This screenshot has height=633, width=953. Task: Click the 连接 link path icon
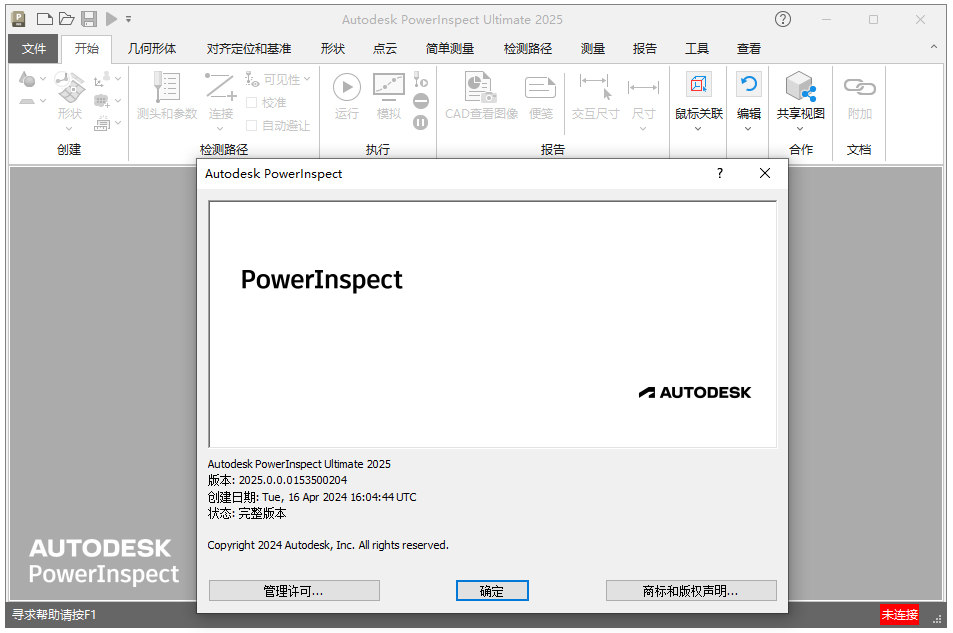pyautogui.click(x=220, y=87)
